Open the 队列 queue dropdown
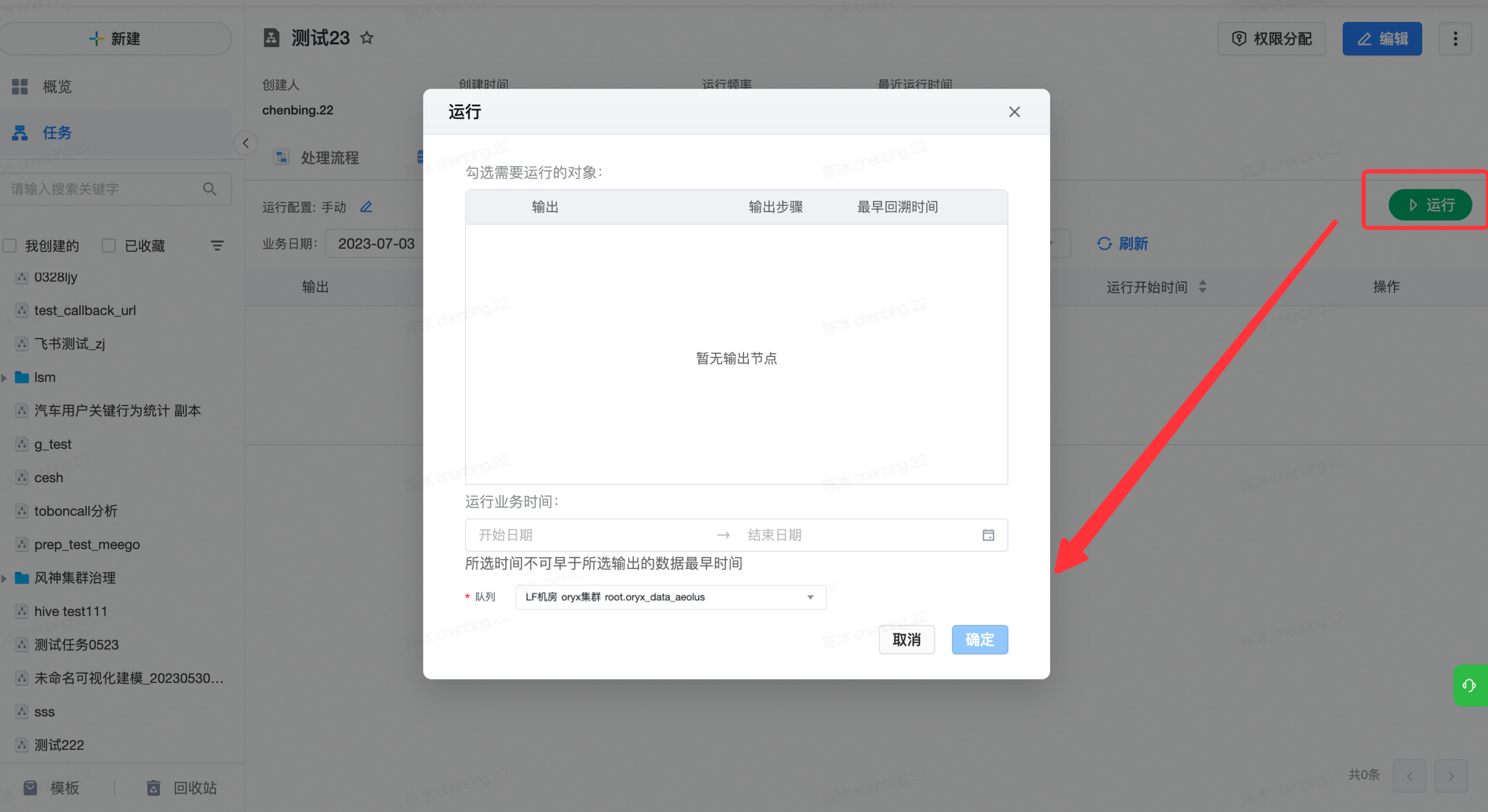The image size is (1488, 812). pos(670,597)
